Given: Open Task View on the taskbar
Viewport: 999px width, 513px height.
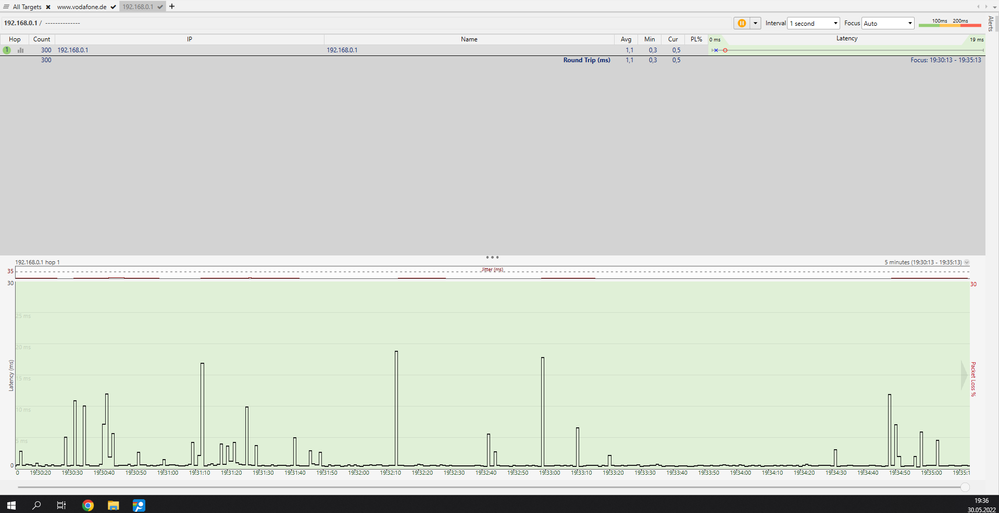Looking at the screenshot, I should tap(62, 505).
